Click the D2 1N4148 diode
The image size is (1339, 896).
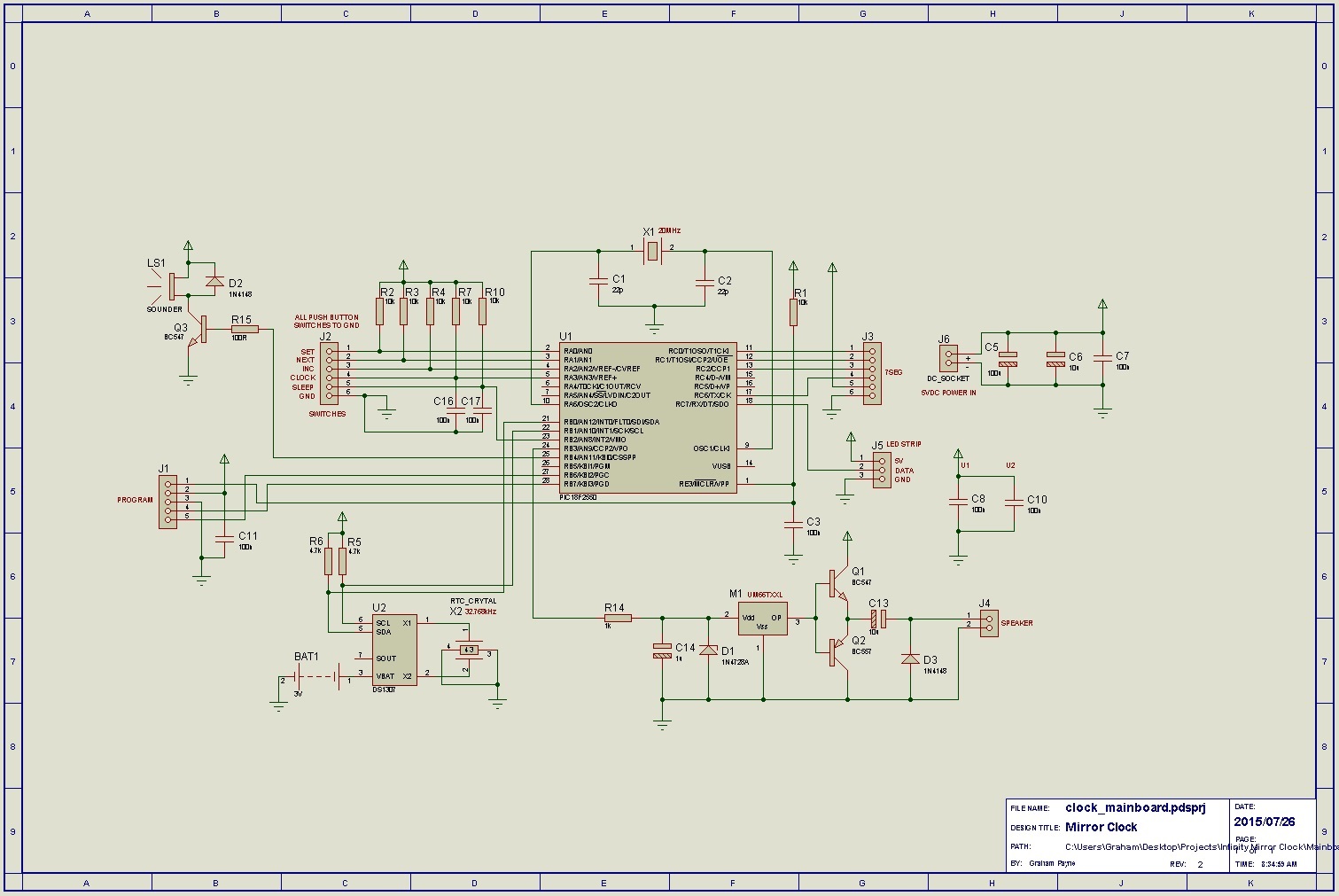coord(214,283)
